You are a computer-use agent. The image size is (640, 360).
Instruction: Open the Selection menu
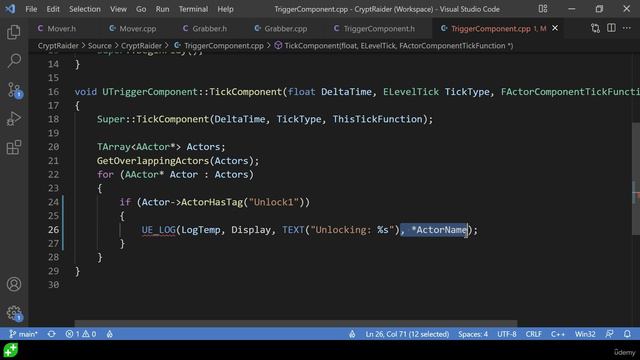click(x=84, y=9)
